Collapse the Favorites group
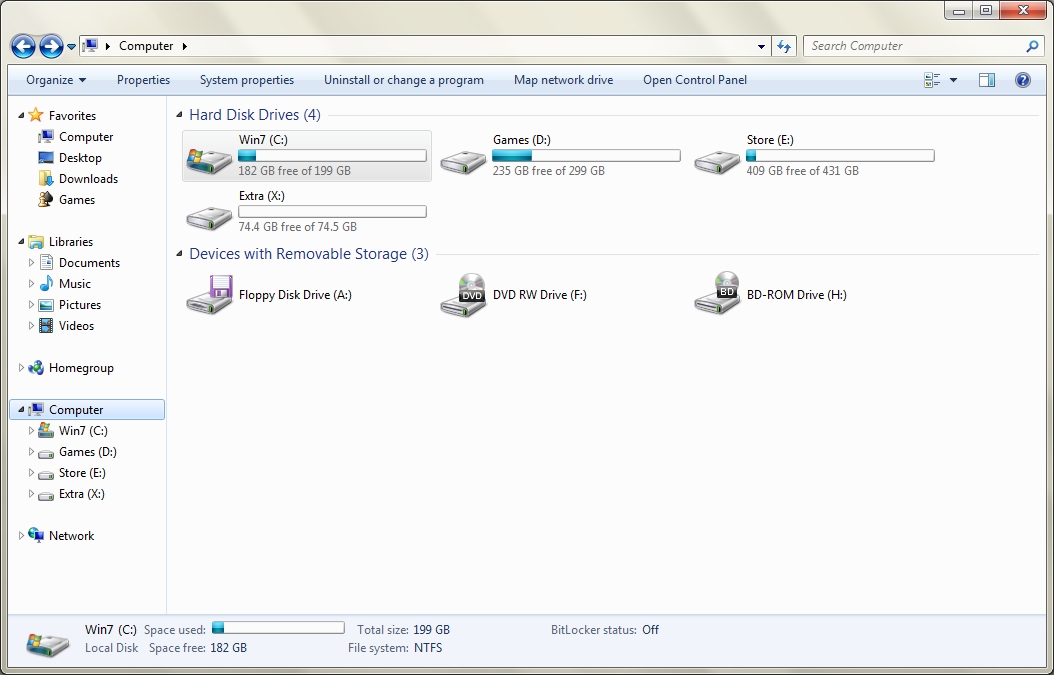1054x675 pixels. pyautogui.click(x=21, y=116)
